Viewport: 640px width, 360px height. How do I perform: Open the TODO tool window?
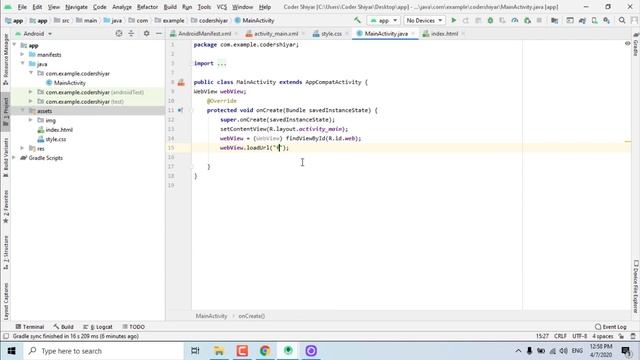[134, 327]
